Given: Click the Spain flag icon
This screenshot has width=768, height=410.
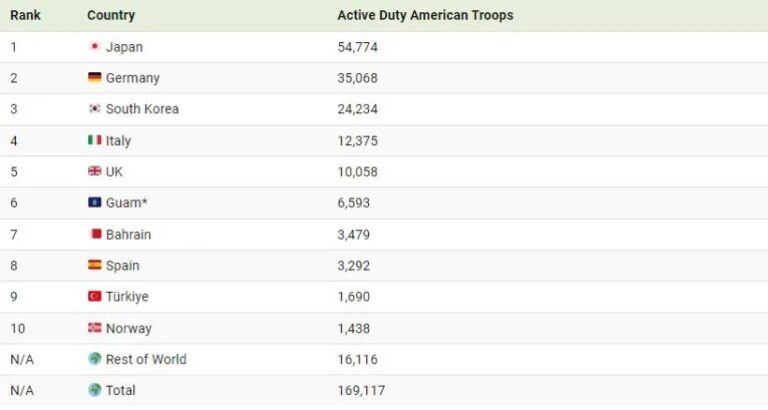Looking at the screenshot, I should coord(95,265).
